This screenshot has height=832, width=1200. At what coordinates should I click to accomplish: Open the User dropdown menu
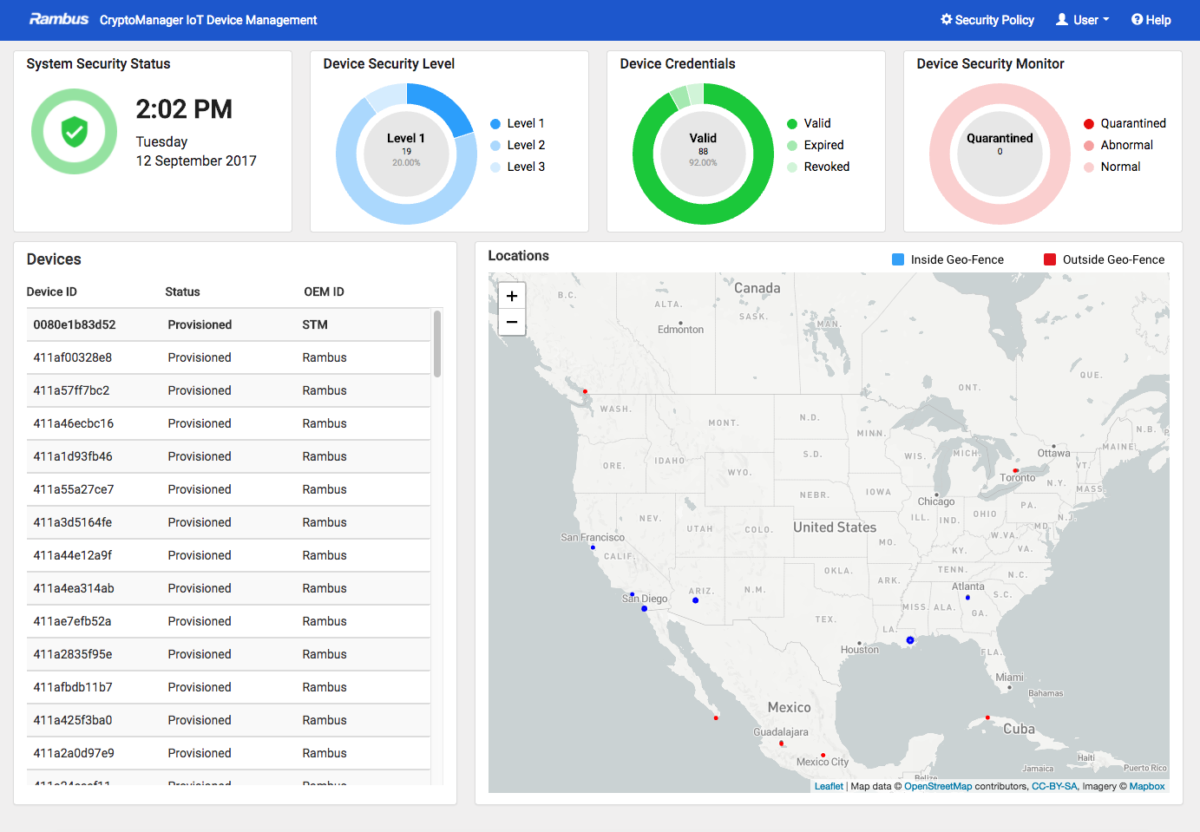1083,20
